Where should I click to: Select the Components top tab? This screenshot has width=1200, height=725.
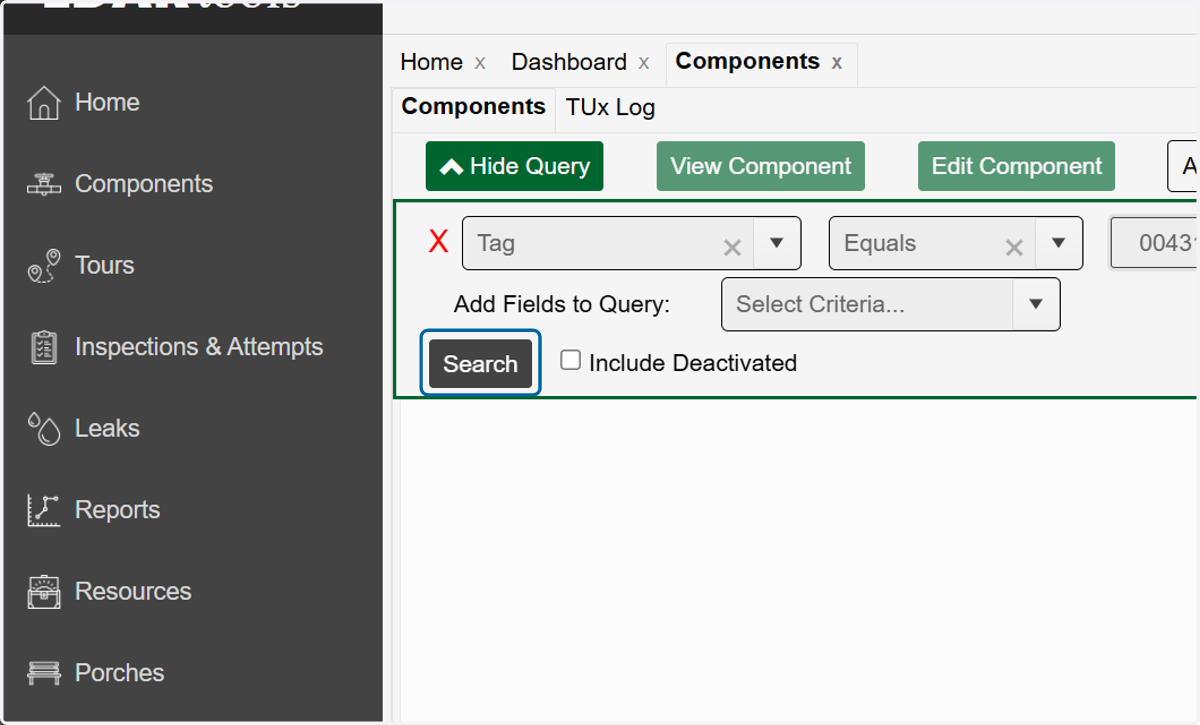tap(748, 61)
